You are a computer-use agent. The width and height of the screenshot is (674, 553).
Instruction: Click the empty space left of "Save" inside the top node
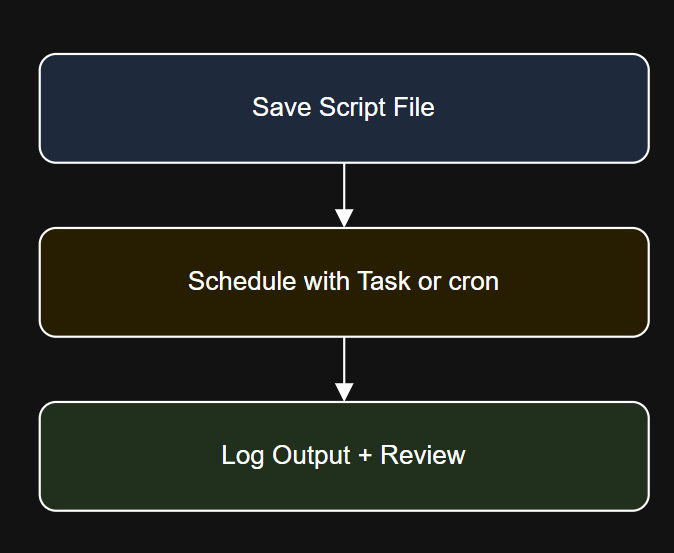[146, 108]
